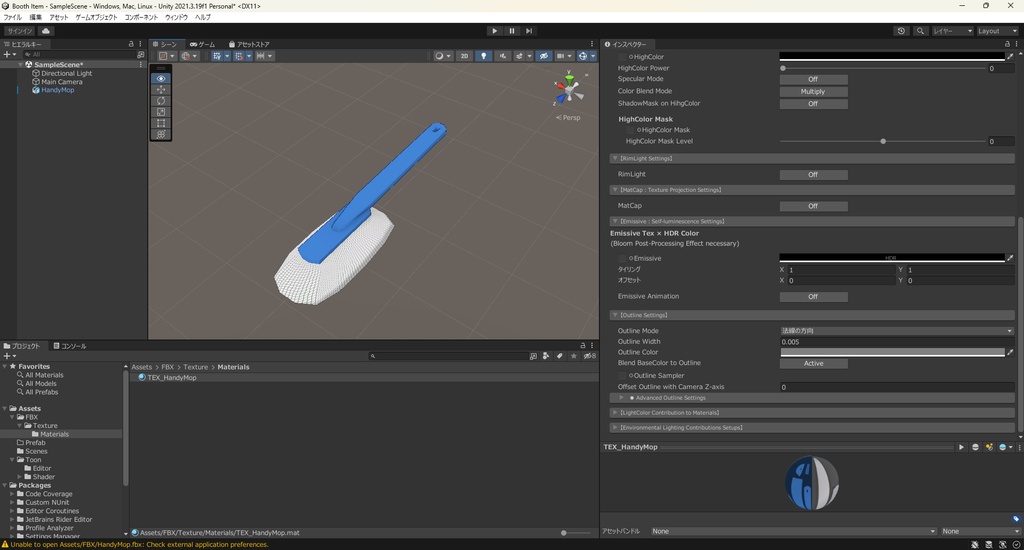Viewport: 1024px width, 550px height.
Task: Toggle Specular Mode Off button
Action: coord(813,79)
